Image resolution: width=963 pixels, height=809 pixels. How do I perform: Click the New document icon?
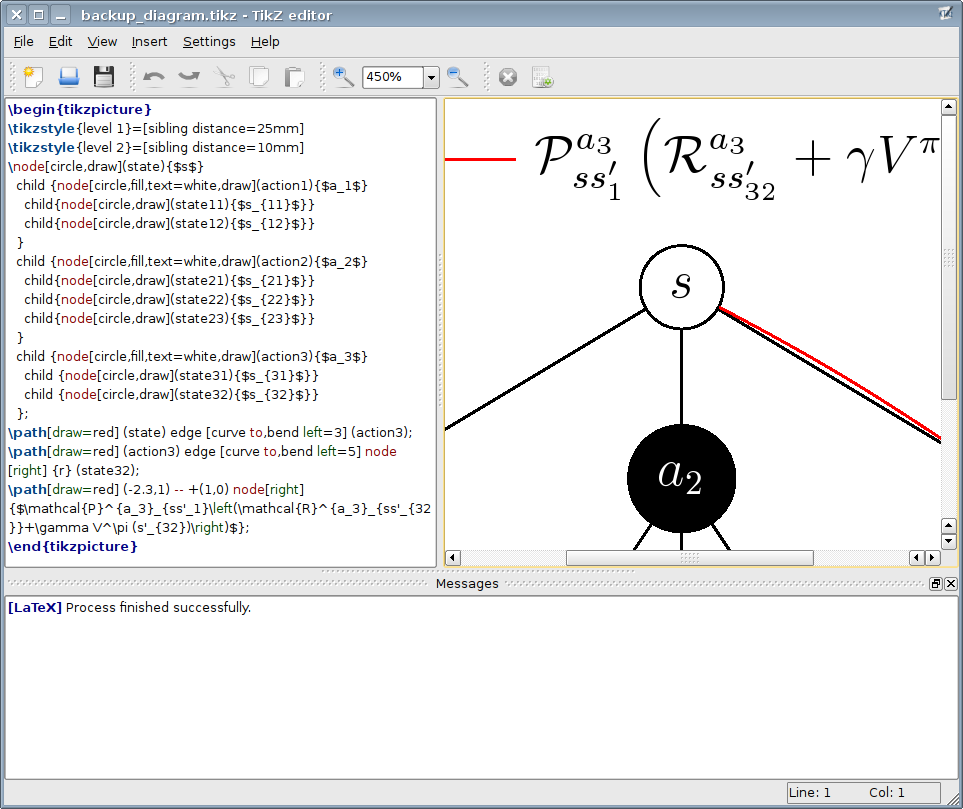coord(33,77)
